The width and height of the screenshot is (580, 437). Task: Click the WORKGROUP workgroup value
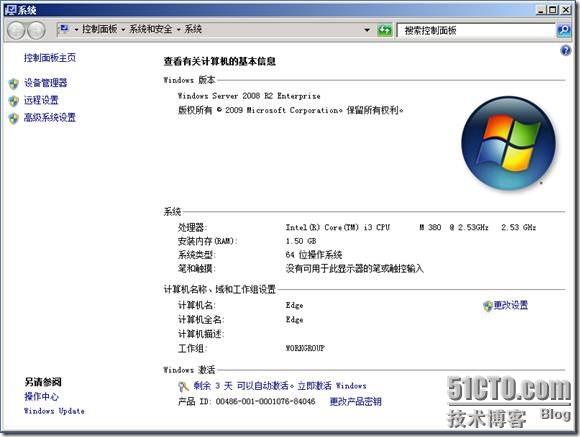tap(305, 348)
